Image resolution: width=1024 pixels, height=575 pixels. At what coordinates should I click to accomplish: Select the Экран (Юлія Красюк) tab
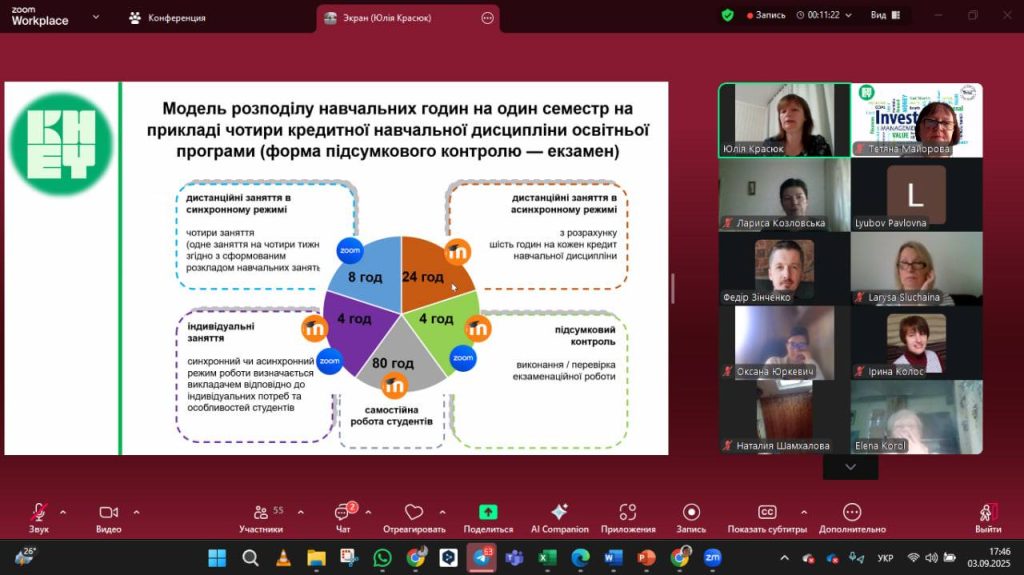395,18
